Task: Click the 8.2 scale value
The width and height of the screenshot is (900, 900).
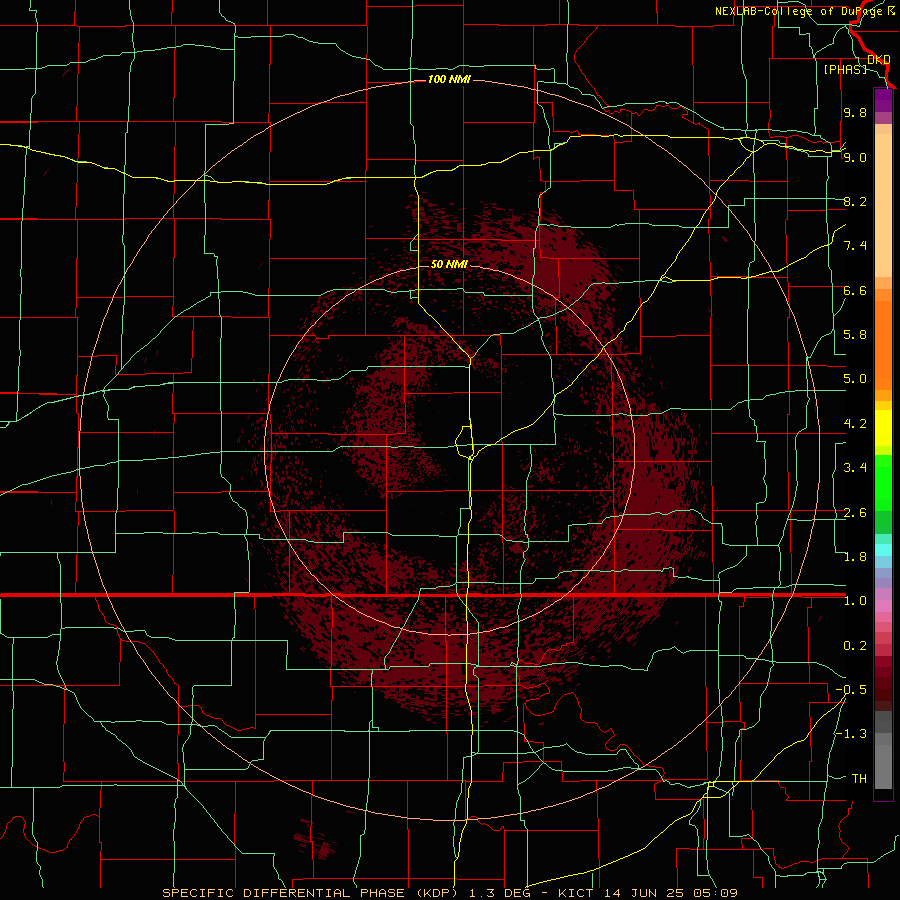Action: pyautogui.click(x=855, y=201)
